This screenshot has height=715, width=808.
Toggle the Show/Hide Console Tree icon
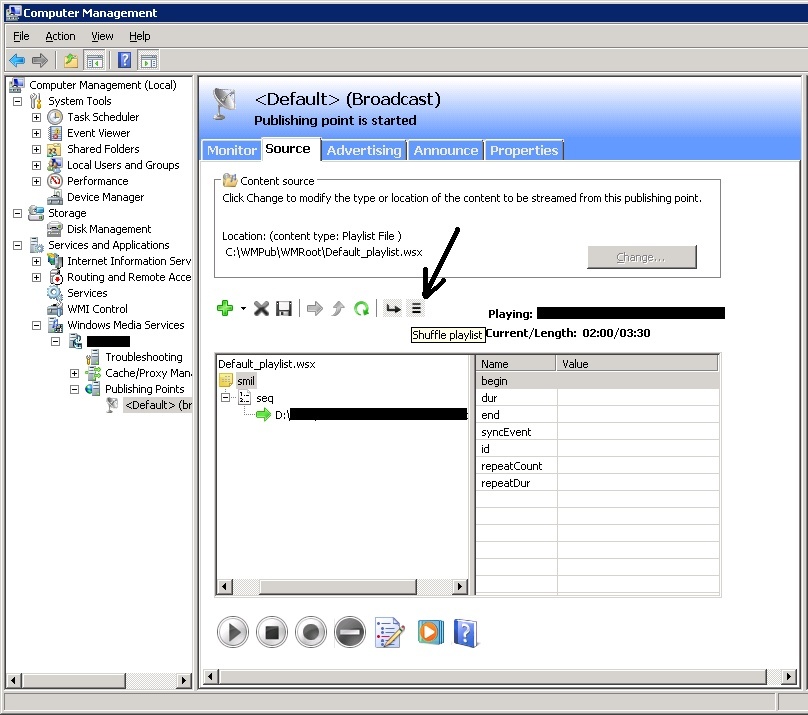(x=94, y=61)
